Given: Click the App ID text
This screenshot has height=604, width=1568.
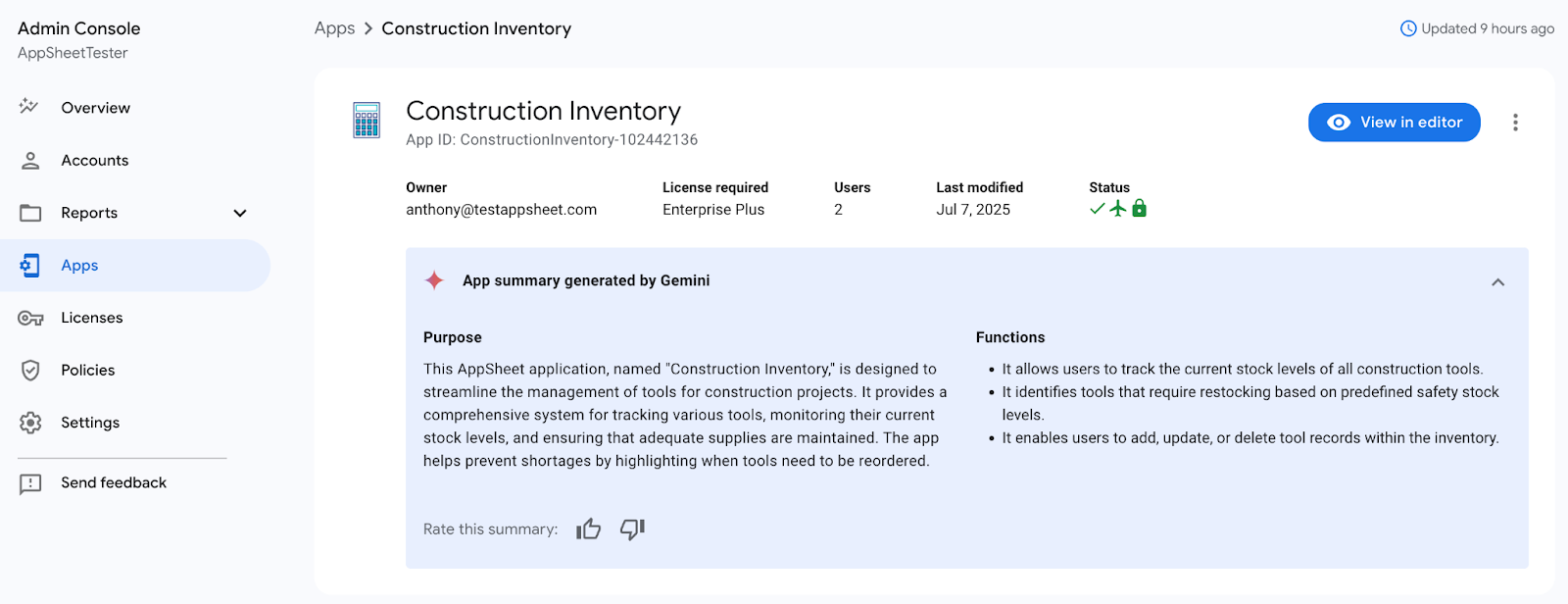Looking at the screenshot, I should pos(552,140).
